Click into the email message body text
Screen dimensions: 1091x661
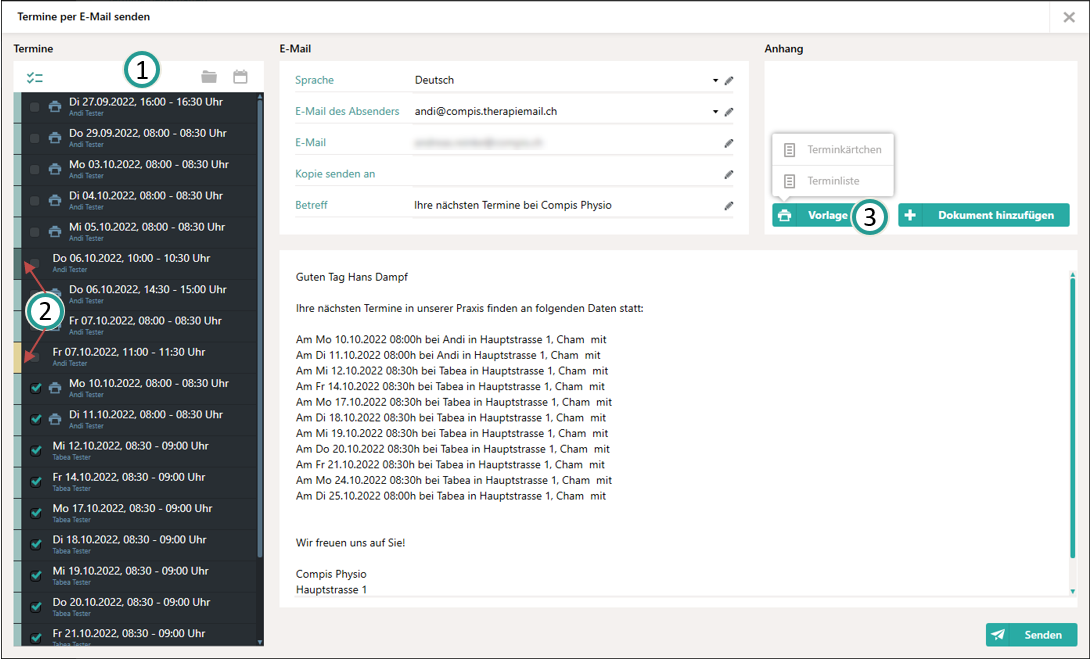(x=678, y=431)
